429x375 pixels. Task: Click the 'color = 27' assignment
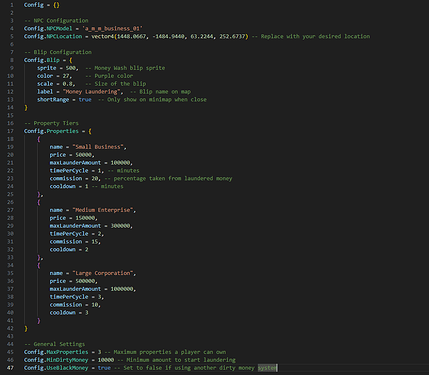coord(54,76)
